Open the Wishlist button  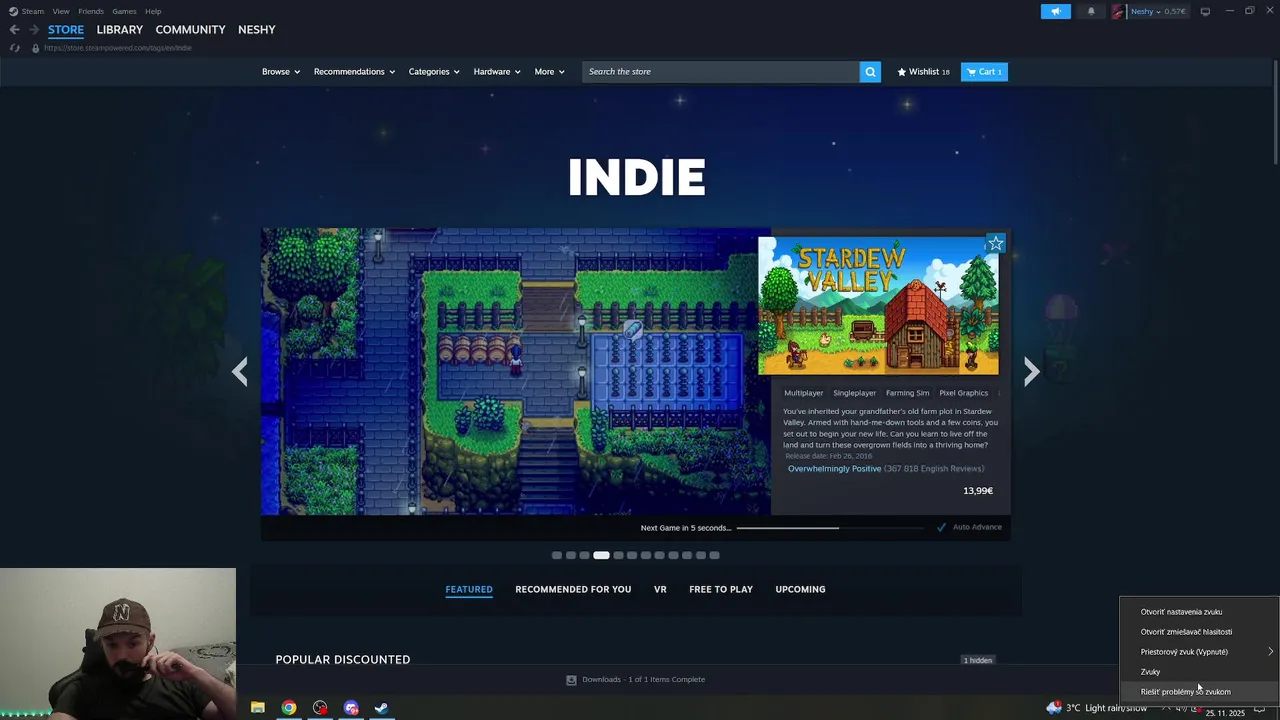click(x=923, y=72)
